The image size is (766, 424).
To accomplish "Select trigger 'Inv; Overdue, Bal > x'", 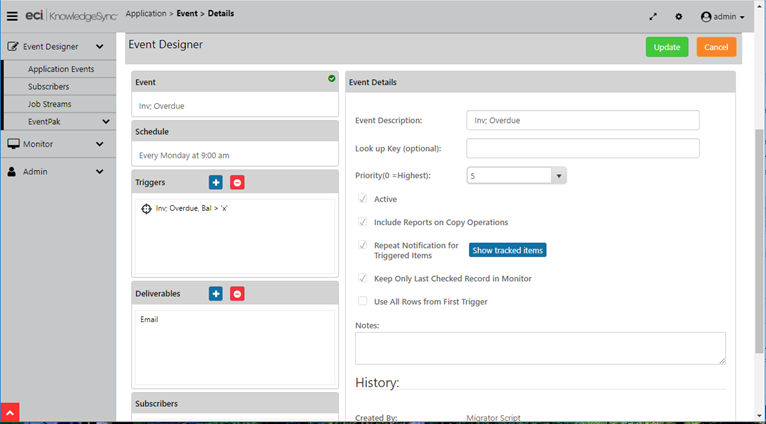I will click(x=192, y=209).
